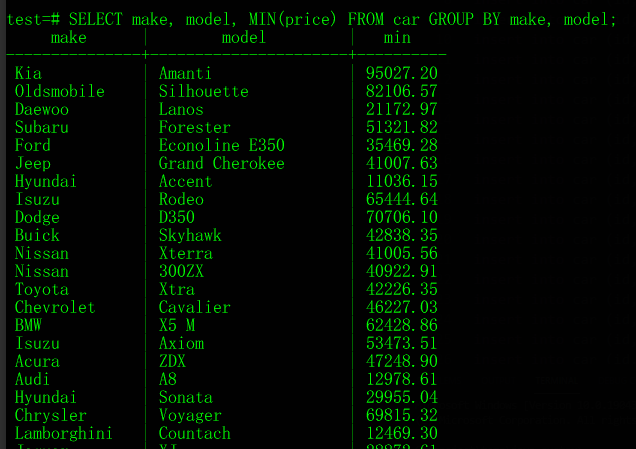Select the 'model' column header

[x=244, y=38]
